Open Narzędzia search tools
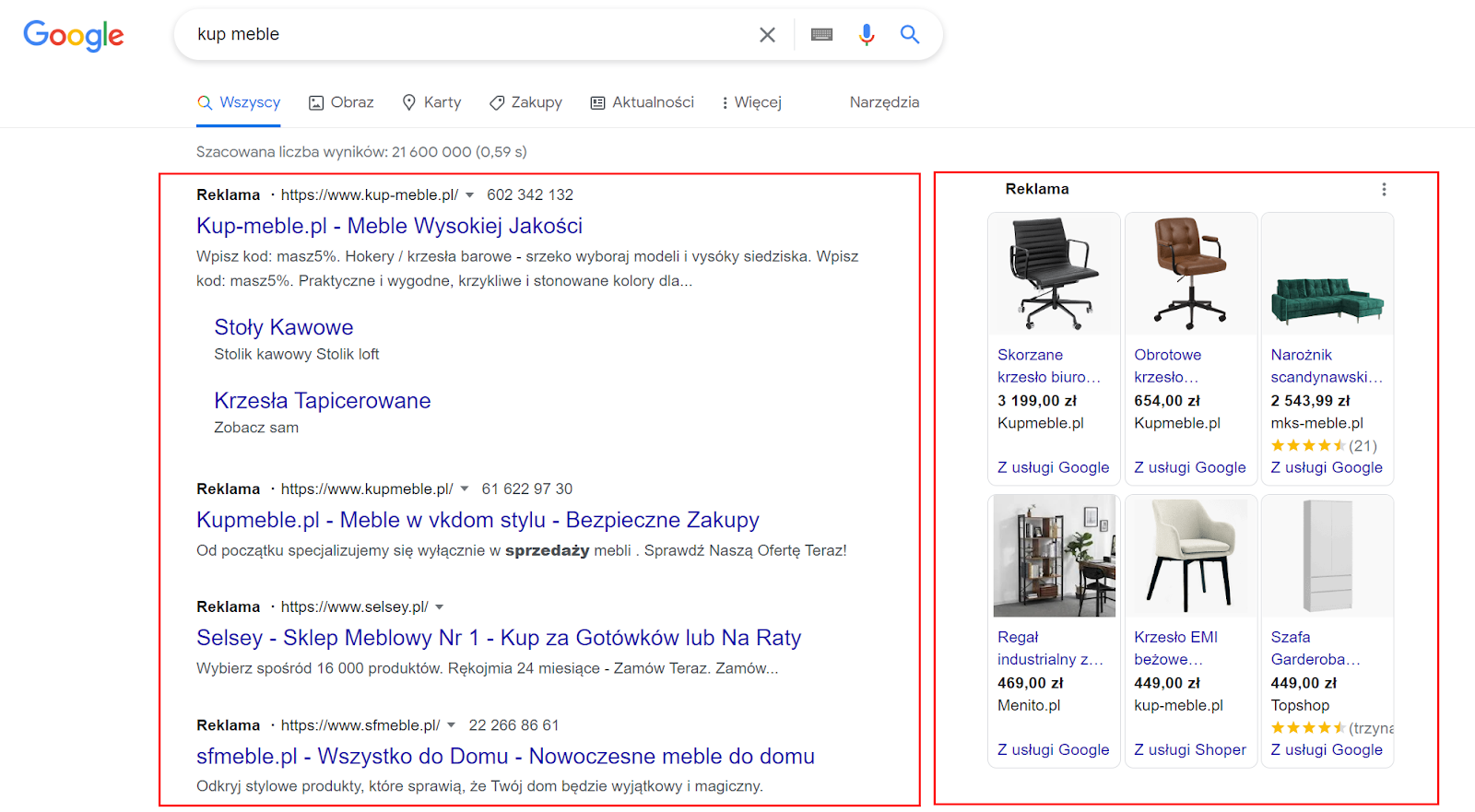The width and height of the screenshot is (1475, 812). tap(884, 102)
